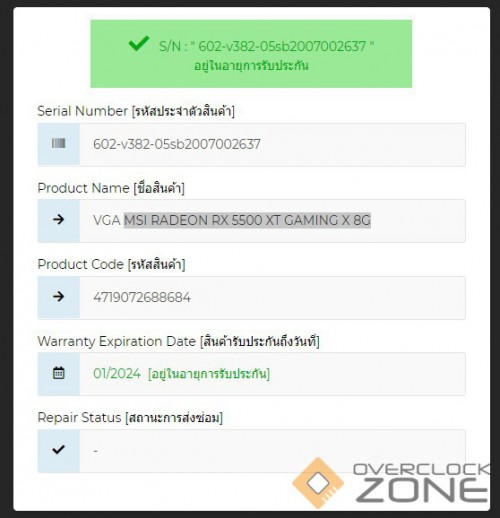Click the OVERCLOCK ZONE watermark text
The width and height of the screenshot is (500, 518).
422,483
